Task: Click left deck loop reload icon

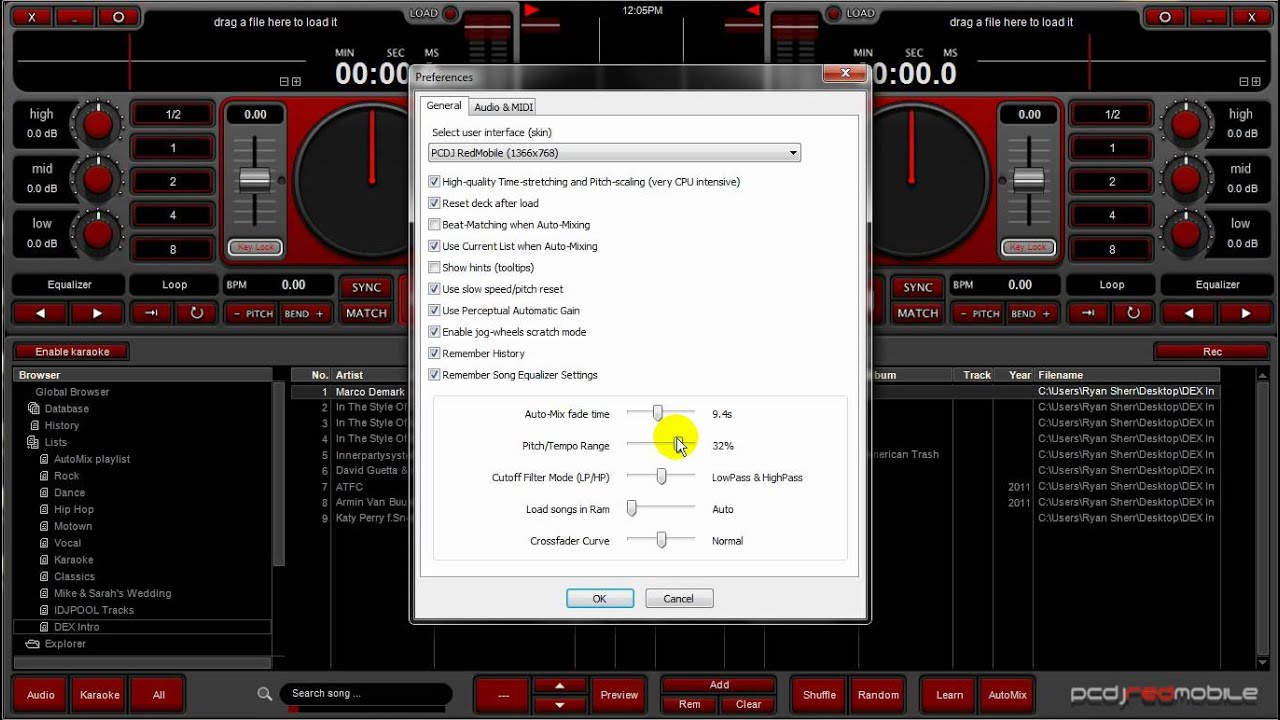Action: tap(197, 313)
